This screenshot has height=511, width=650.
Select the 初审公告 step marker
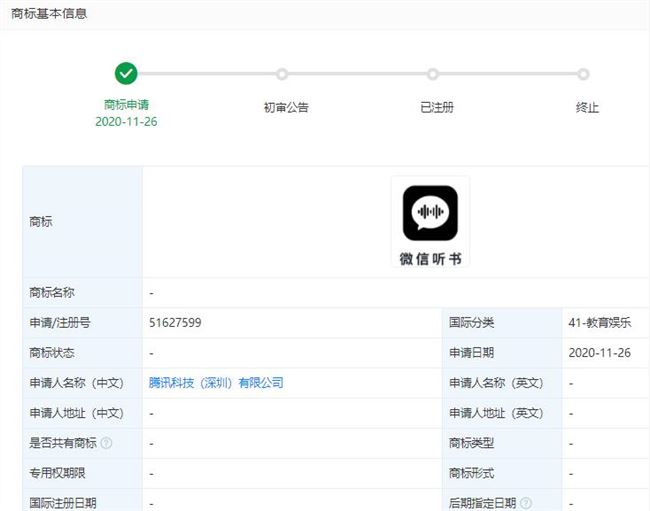tap(282, 74)
